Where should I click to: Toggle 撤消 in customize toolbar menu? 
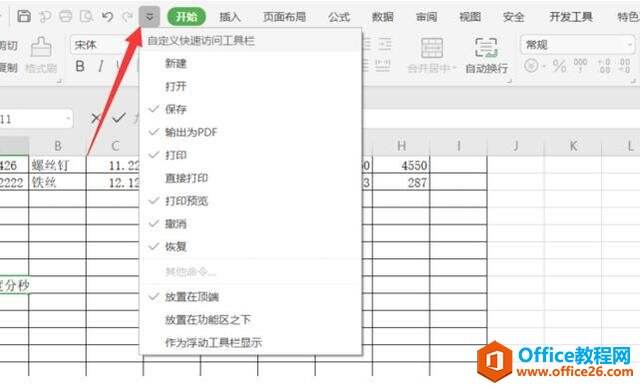click(251, 224)
